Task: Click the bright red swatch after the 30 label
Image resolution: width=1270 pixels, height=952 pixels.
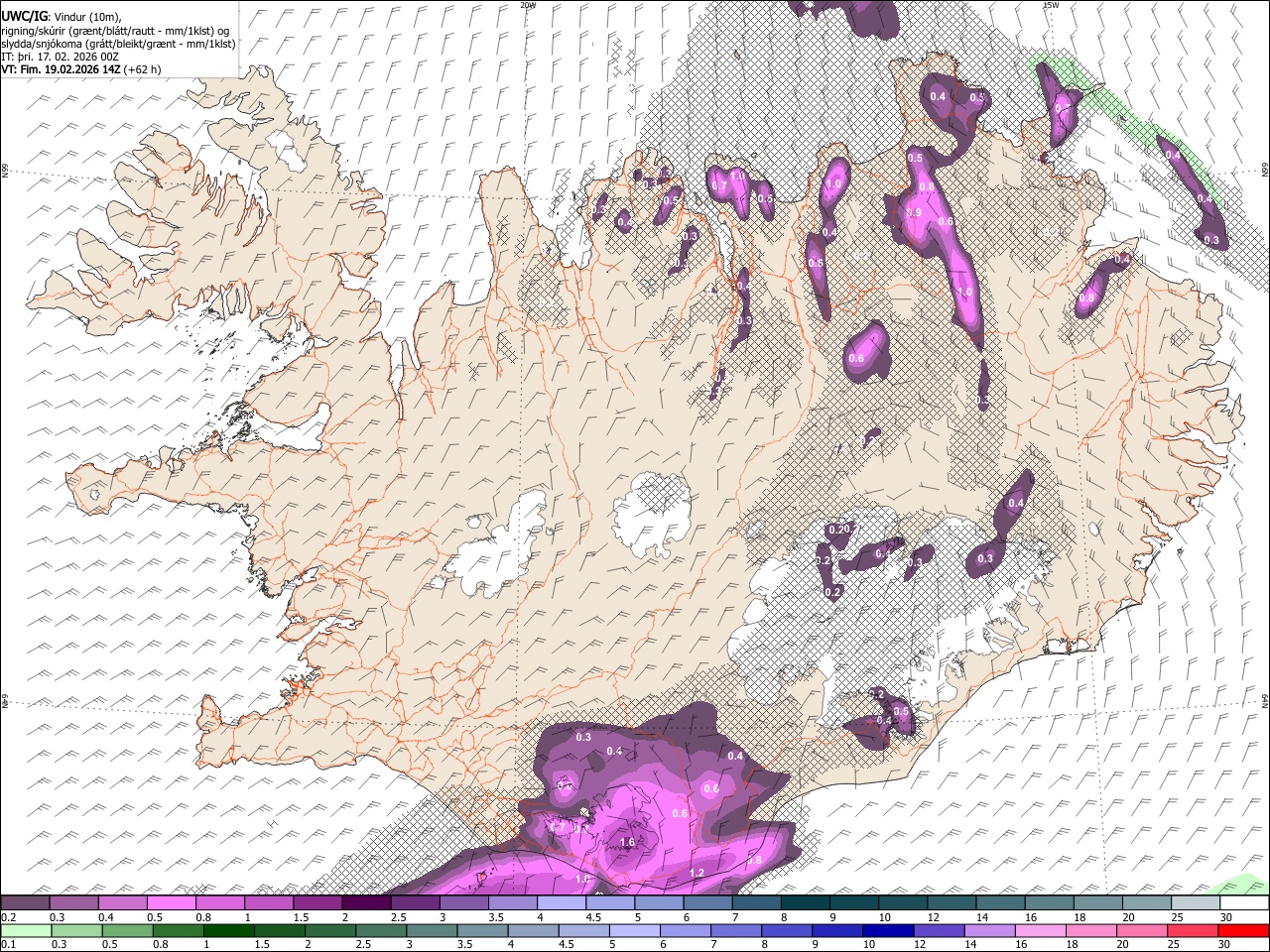Action: pos(1242,930)
